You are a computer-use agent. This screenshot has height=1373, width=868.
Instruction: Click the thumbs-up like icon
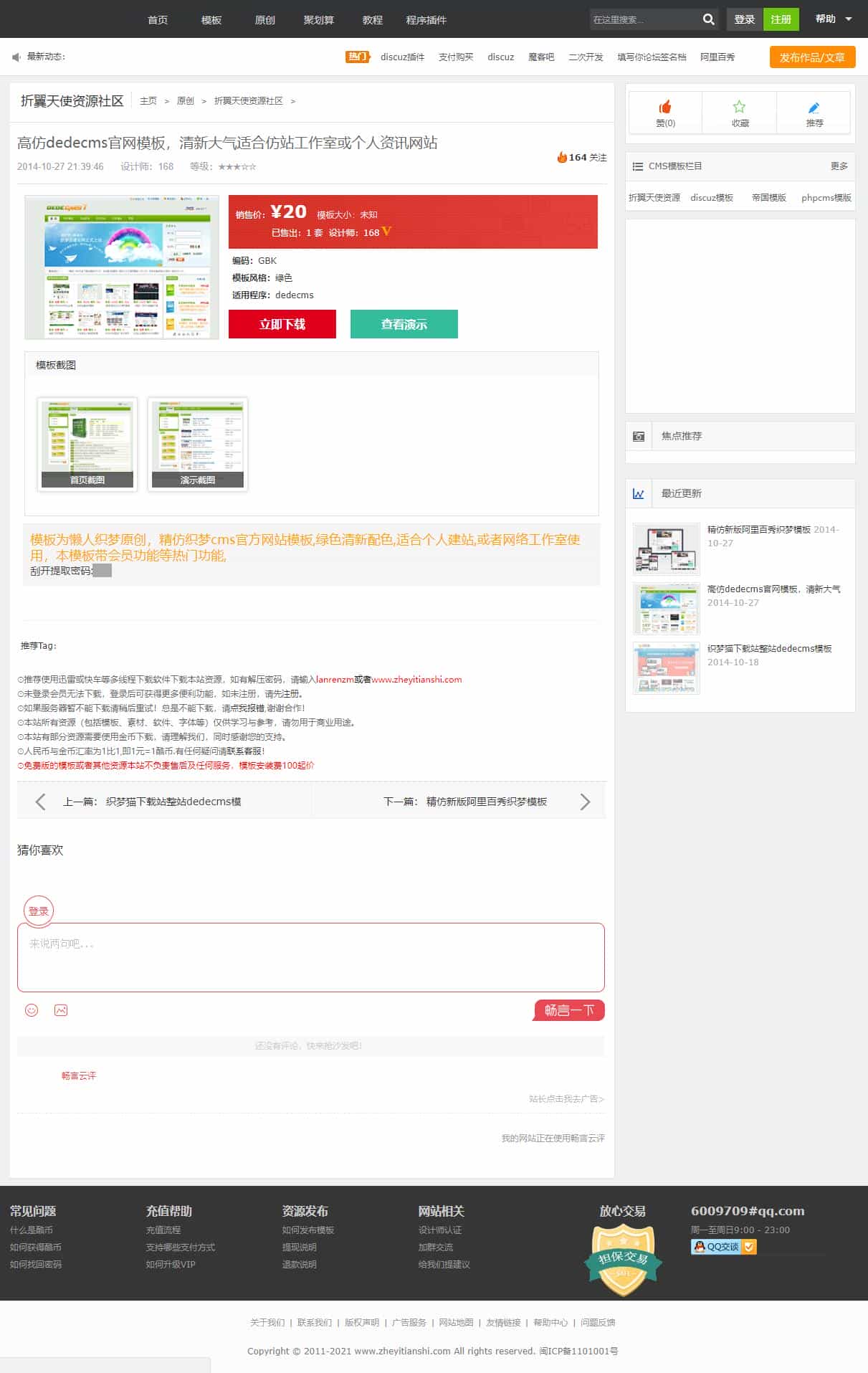[665, 107]
